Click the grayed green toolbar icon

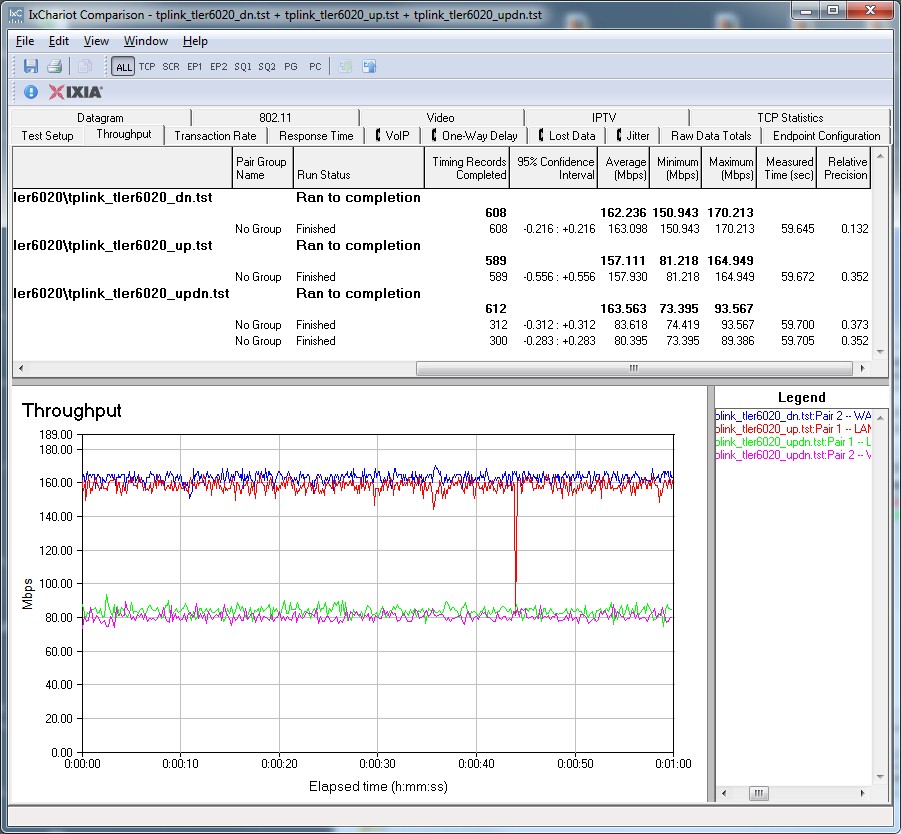pyautogui.click(x=345, y=66)
